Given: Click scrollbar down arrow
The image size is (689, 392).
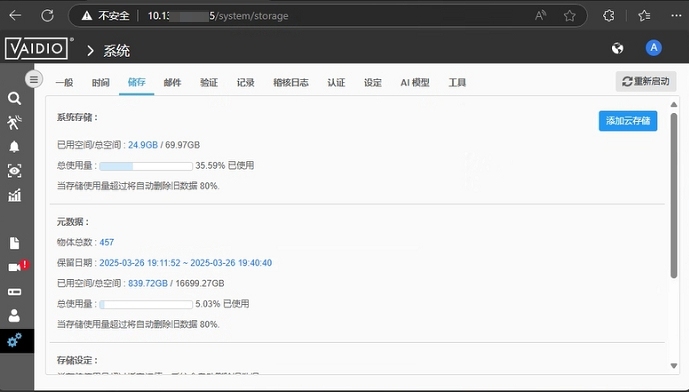Looking at the screenshot, I should click(674, 366).
